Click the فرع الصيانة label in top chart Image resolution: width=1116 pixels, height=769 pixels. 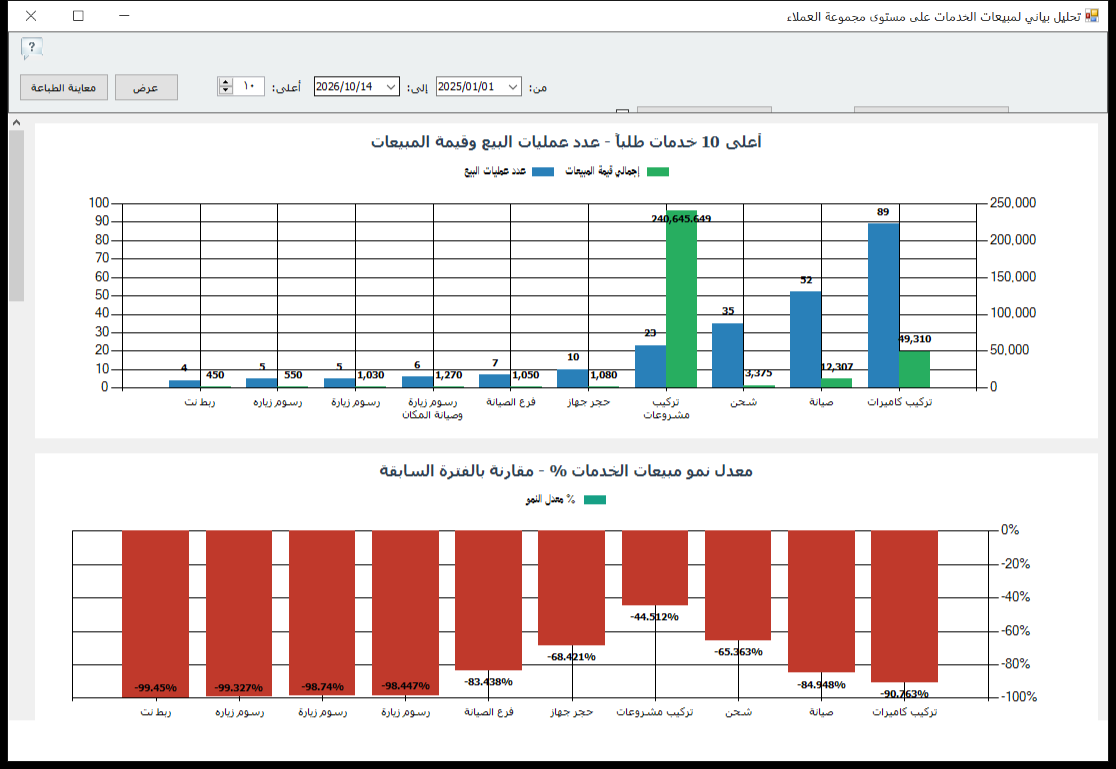tap(511, 402)
